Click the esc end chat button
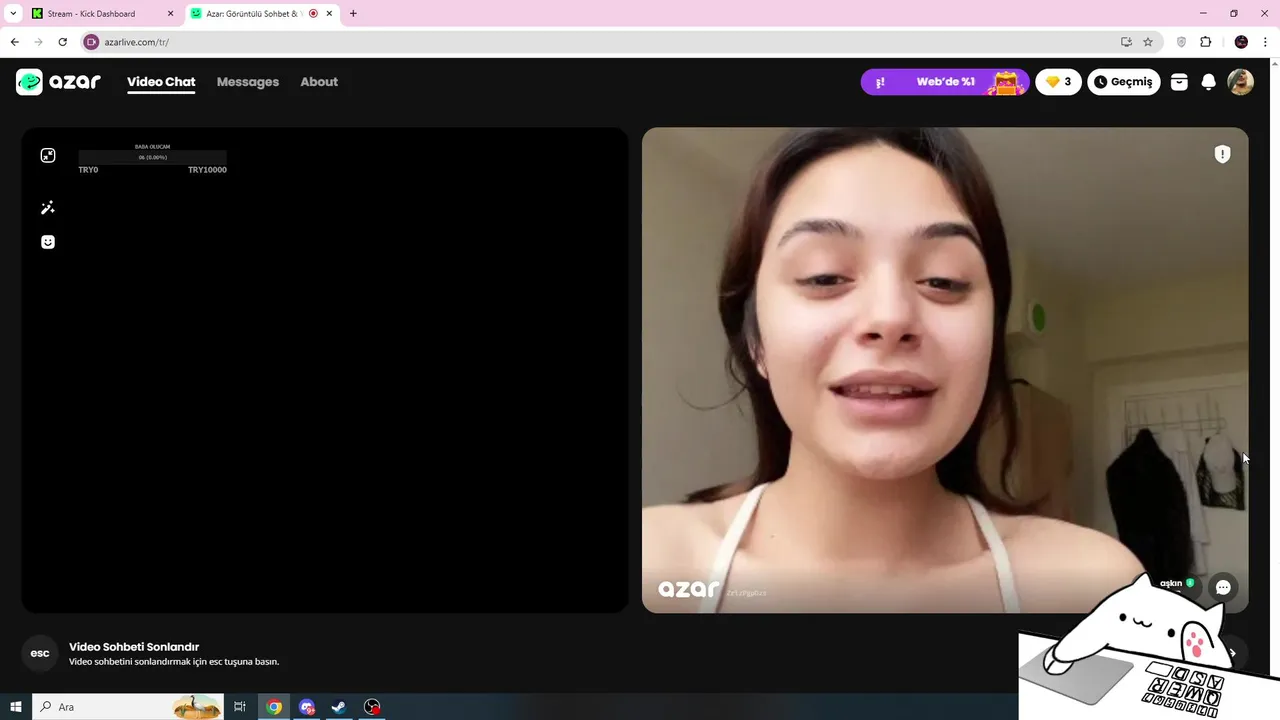Viewport: 1280px width, 720px height. click(x=40, y=653)
